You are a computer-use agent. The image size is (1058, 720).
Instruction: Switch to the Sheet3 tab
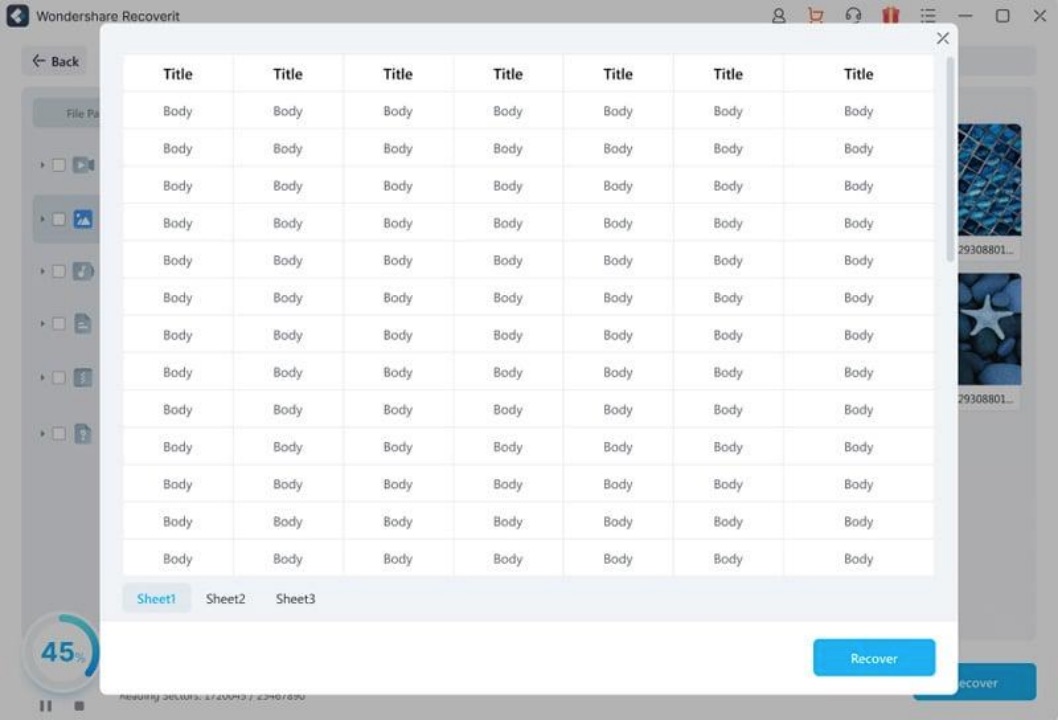295,598
